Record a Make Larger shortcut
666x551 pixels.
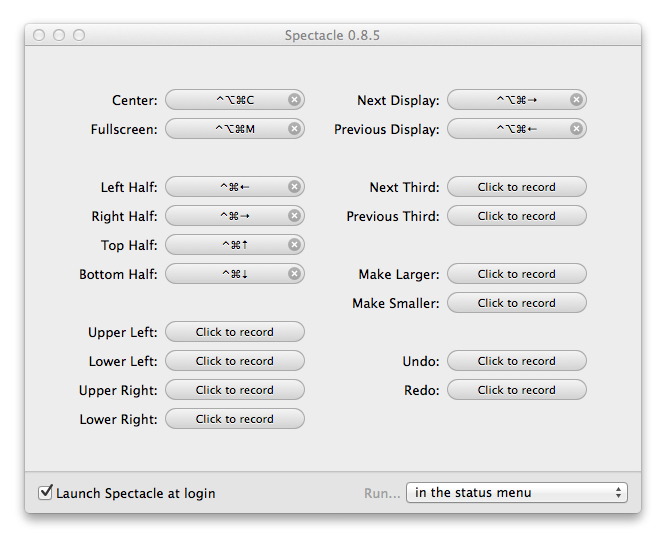coord(516,274)
